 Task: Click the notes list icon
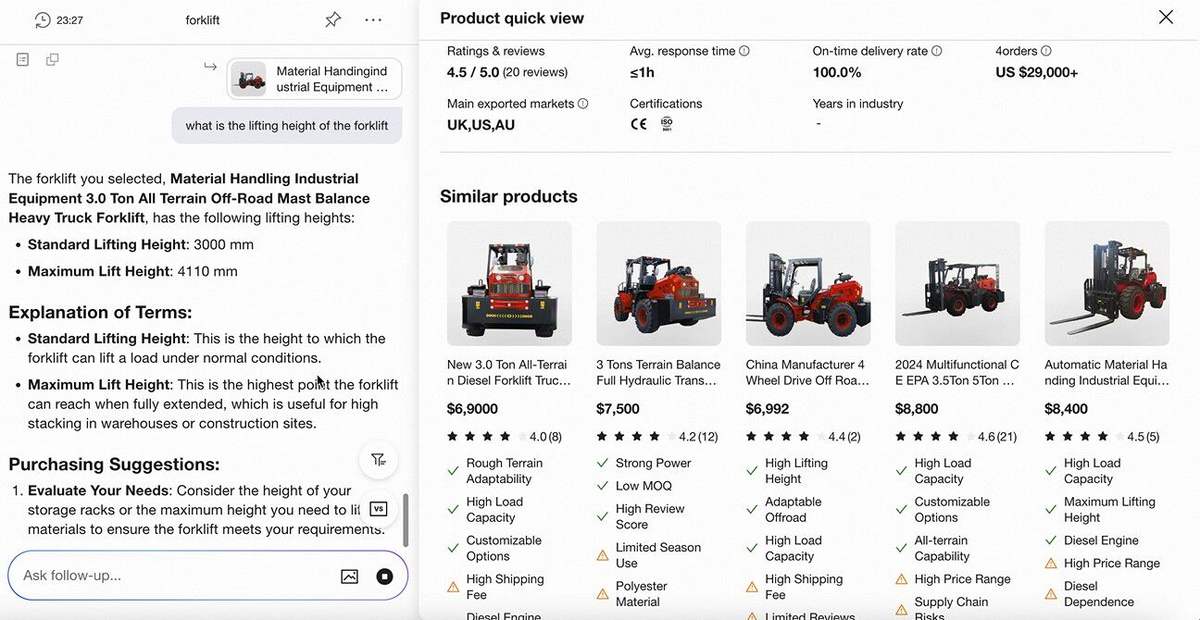pos(23,60)
